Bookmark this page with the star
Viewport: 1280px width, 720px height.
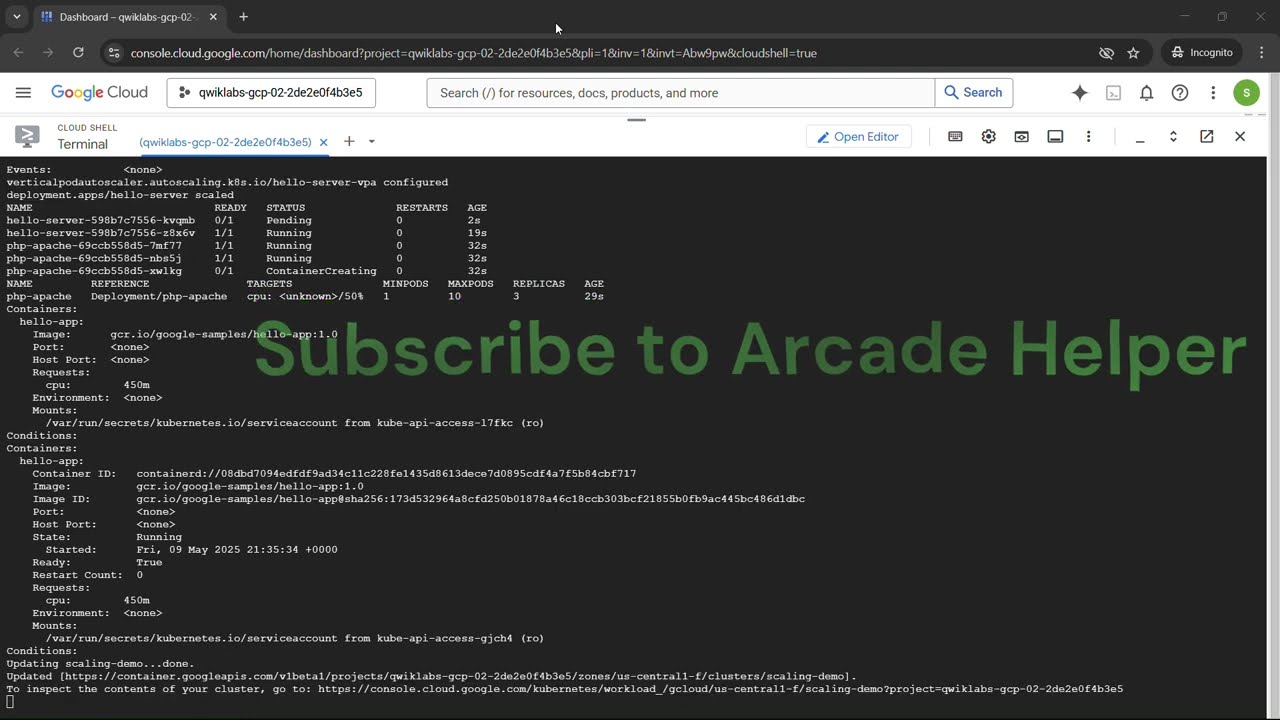coord(1133,53)
